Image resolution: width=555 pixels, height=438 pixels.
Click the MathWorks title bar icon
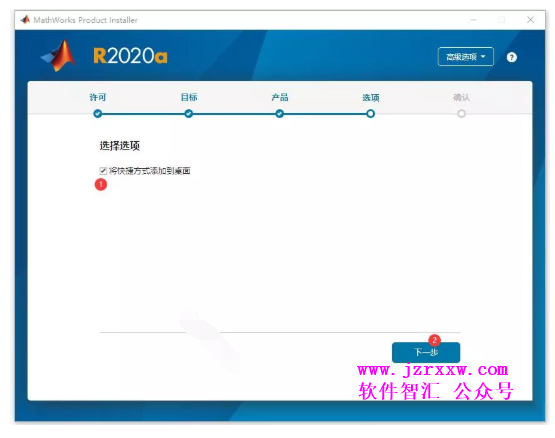[25, 19]
